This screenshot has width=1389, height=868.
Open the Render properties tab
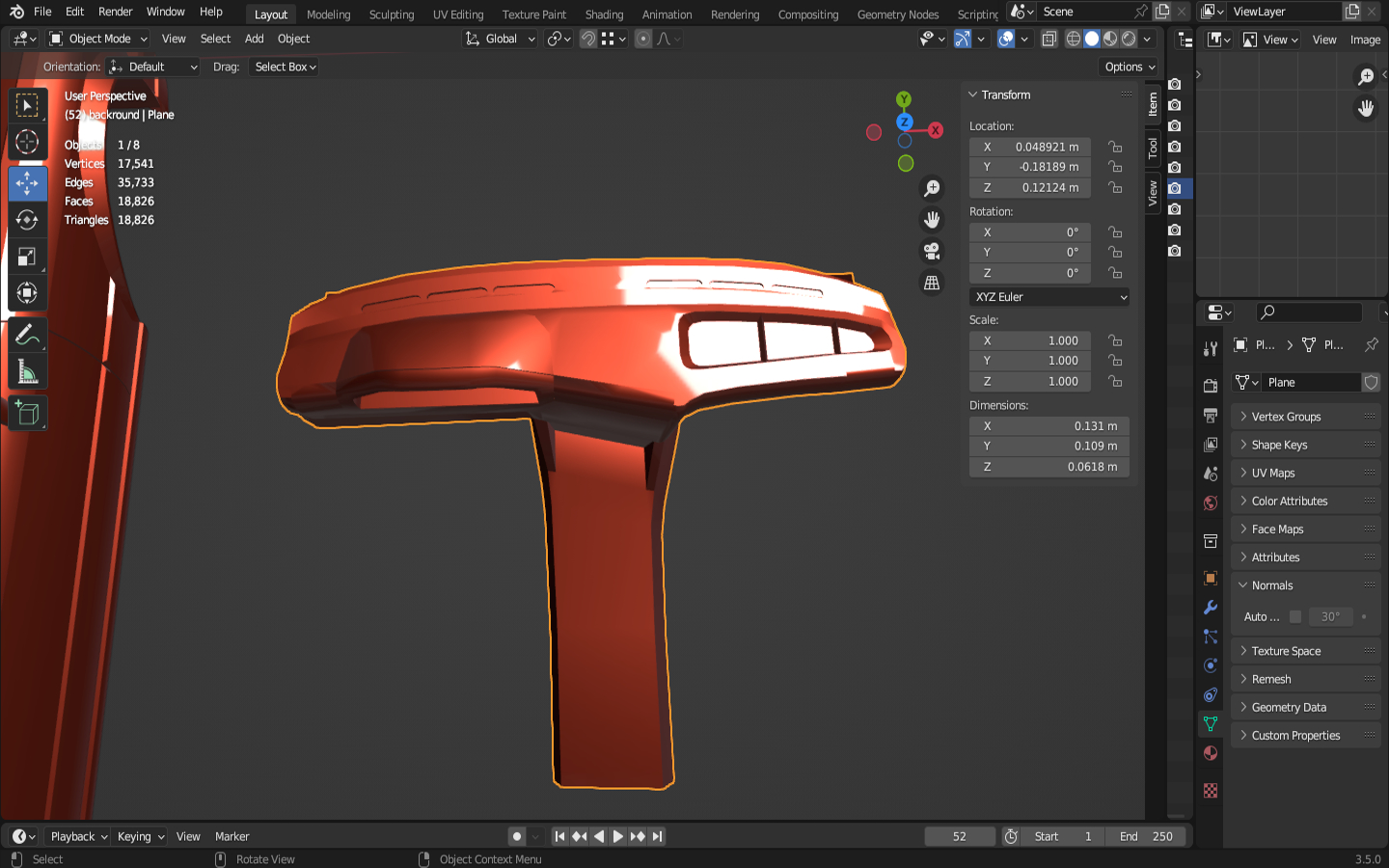click(1211, 386)
